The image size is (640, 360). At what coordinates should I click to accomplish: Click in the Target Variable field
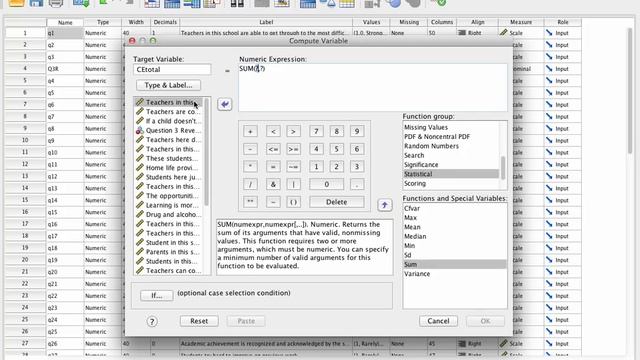point(172,69)
